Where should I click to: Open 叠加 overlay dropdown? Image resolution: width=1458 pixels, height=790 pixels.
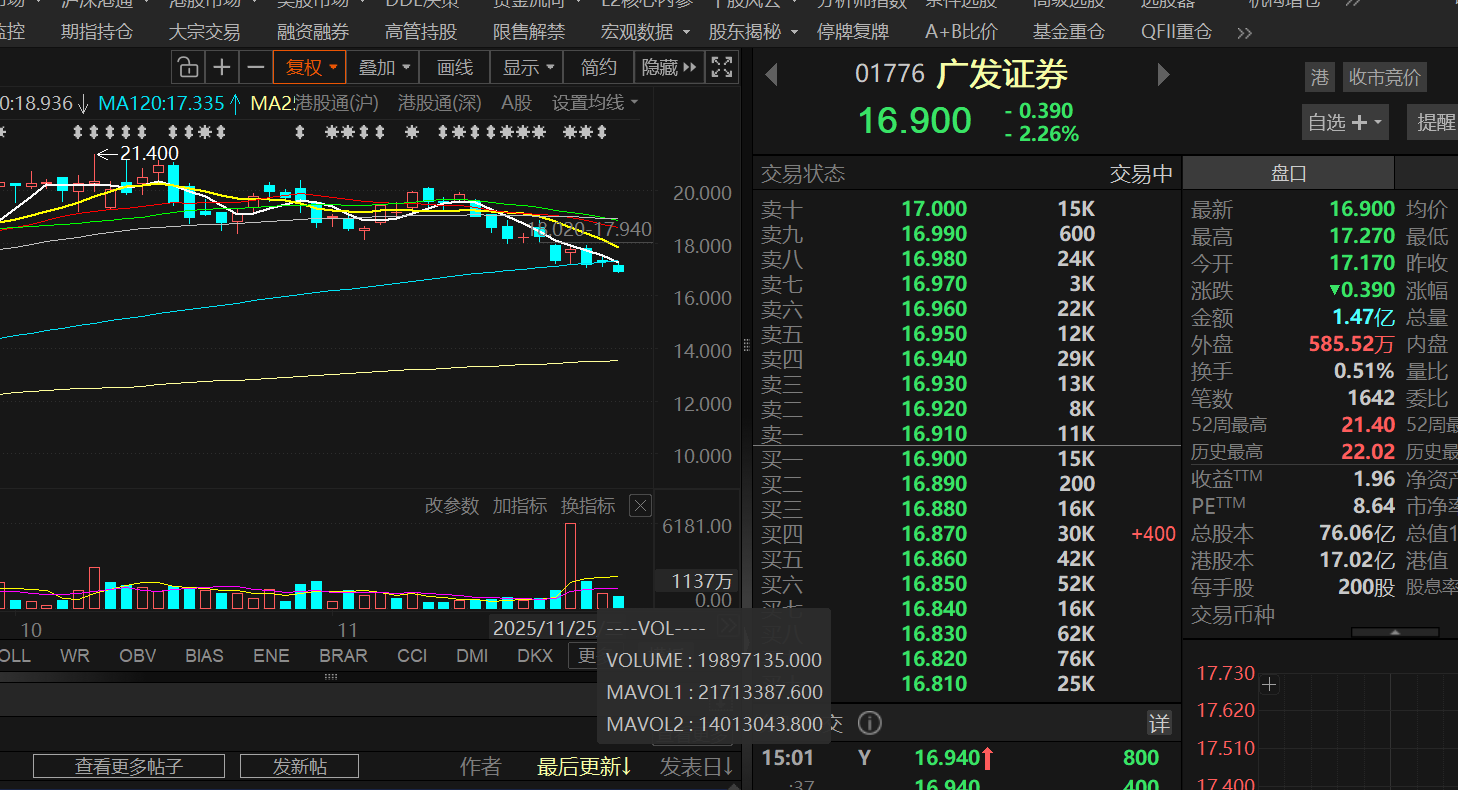[x=384, y=68]
